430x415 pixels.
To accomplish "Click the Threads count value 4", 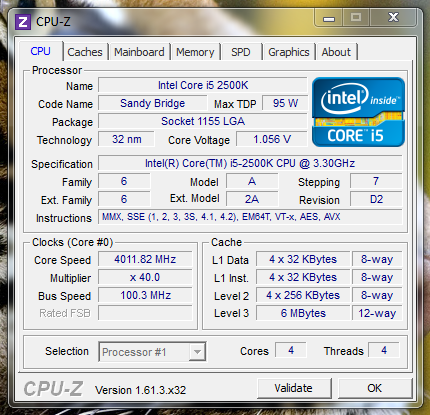I will [x=384, y=350].
